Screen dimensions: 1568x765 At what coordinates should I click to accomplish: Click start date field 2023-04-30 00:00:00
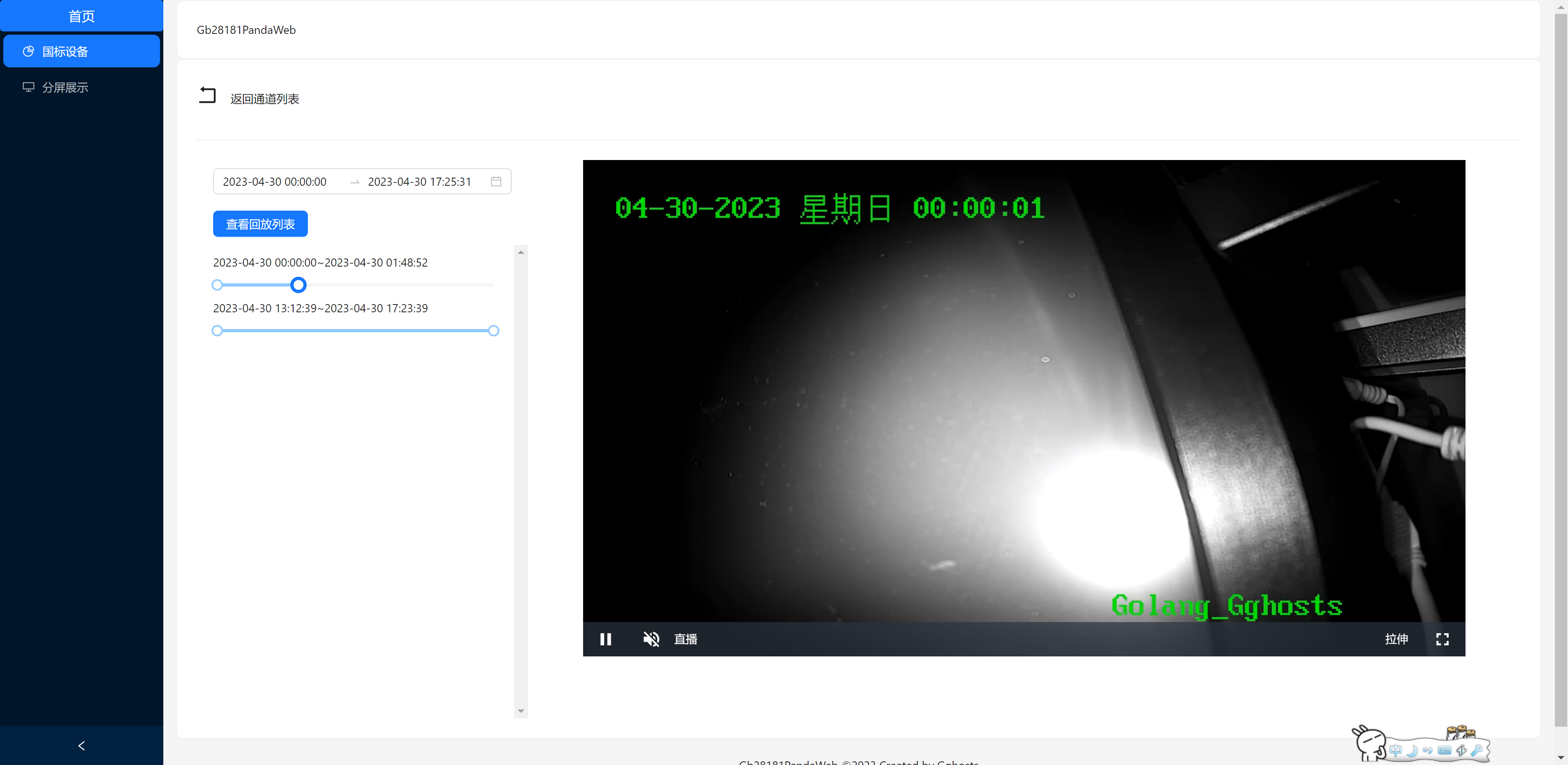click(x=274, y=182)
